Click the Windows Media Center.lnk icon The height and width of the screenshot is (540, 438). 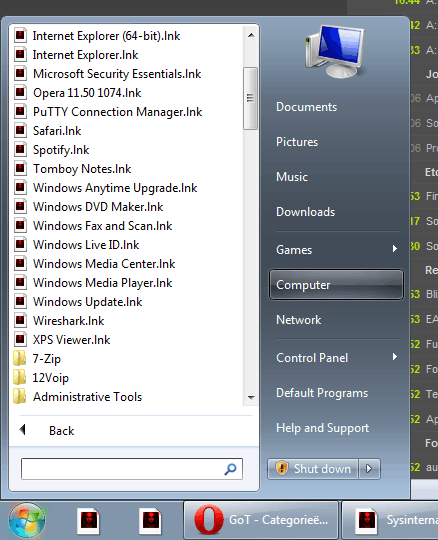pyautogui.click(x=20, y=263)
